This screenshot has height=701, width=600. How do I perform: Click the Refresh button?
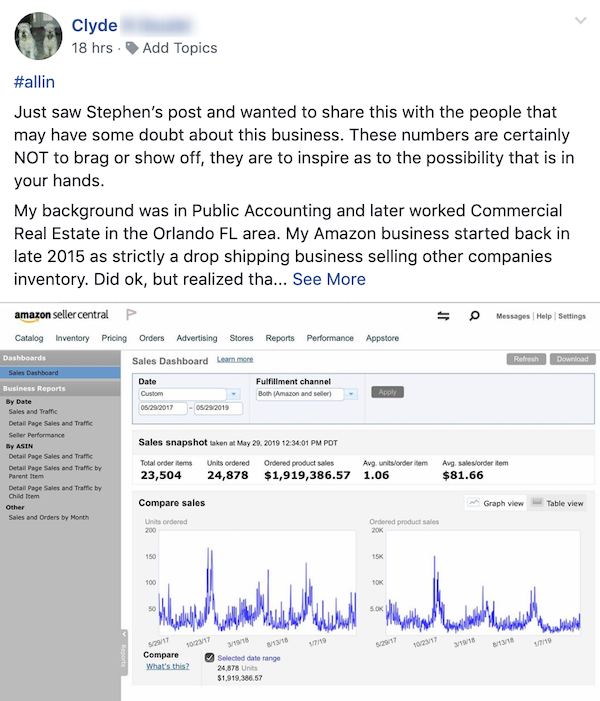[x=526, y=359]
